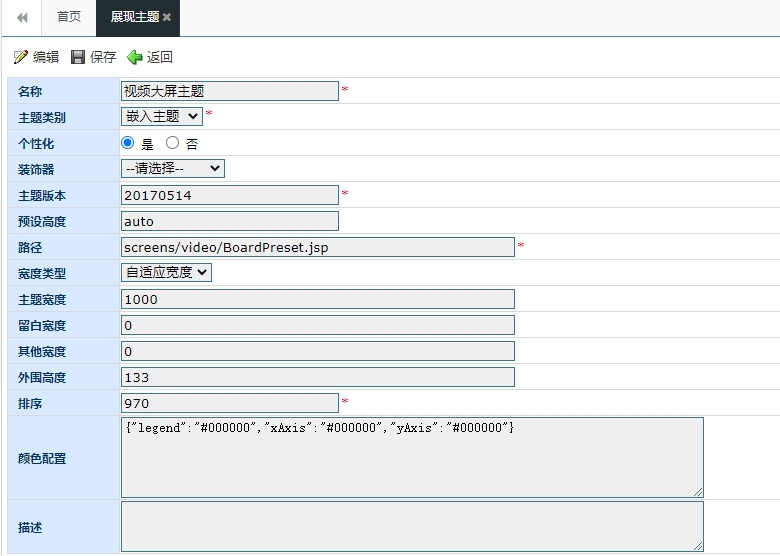Click the 外围高度 input field
The image size is (780, 556).
point(318,377)
